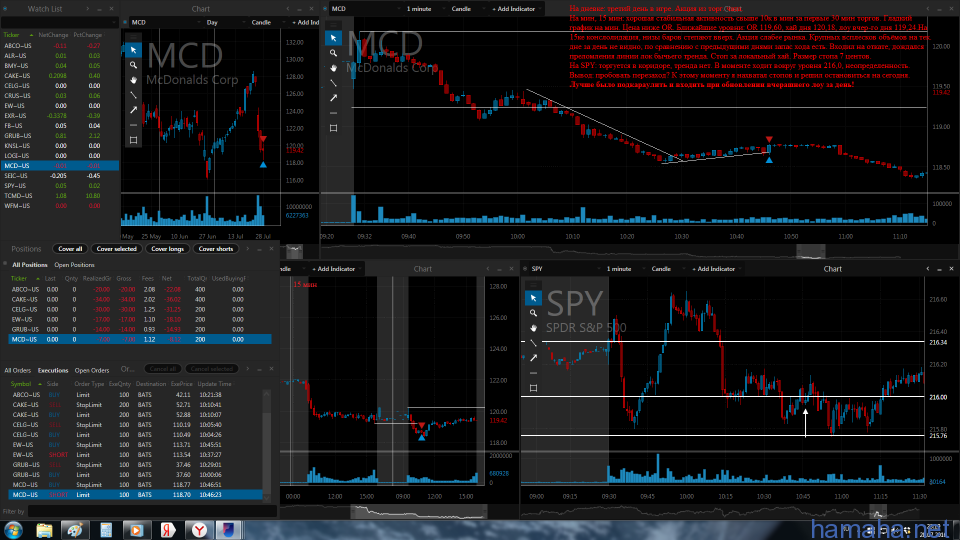This screenshot has width=960, height=540.
Task: Choose the trend line tool in MCD Day chart
Action: tap(133, 95)
